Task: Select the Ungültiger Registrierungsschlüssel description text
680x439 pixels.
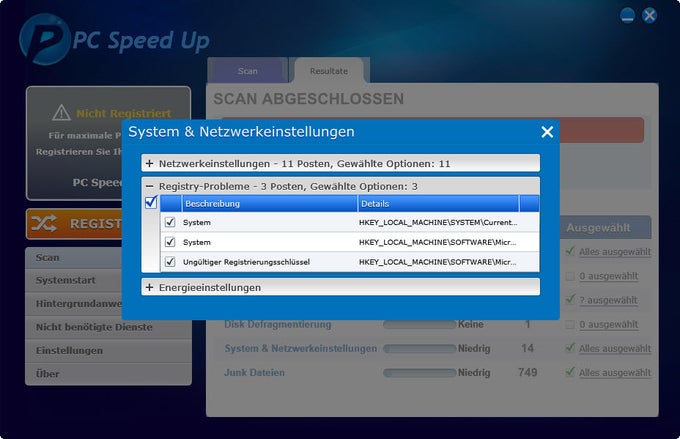Action: [246, 262]
